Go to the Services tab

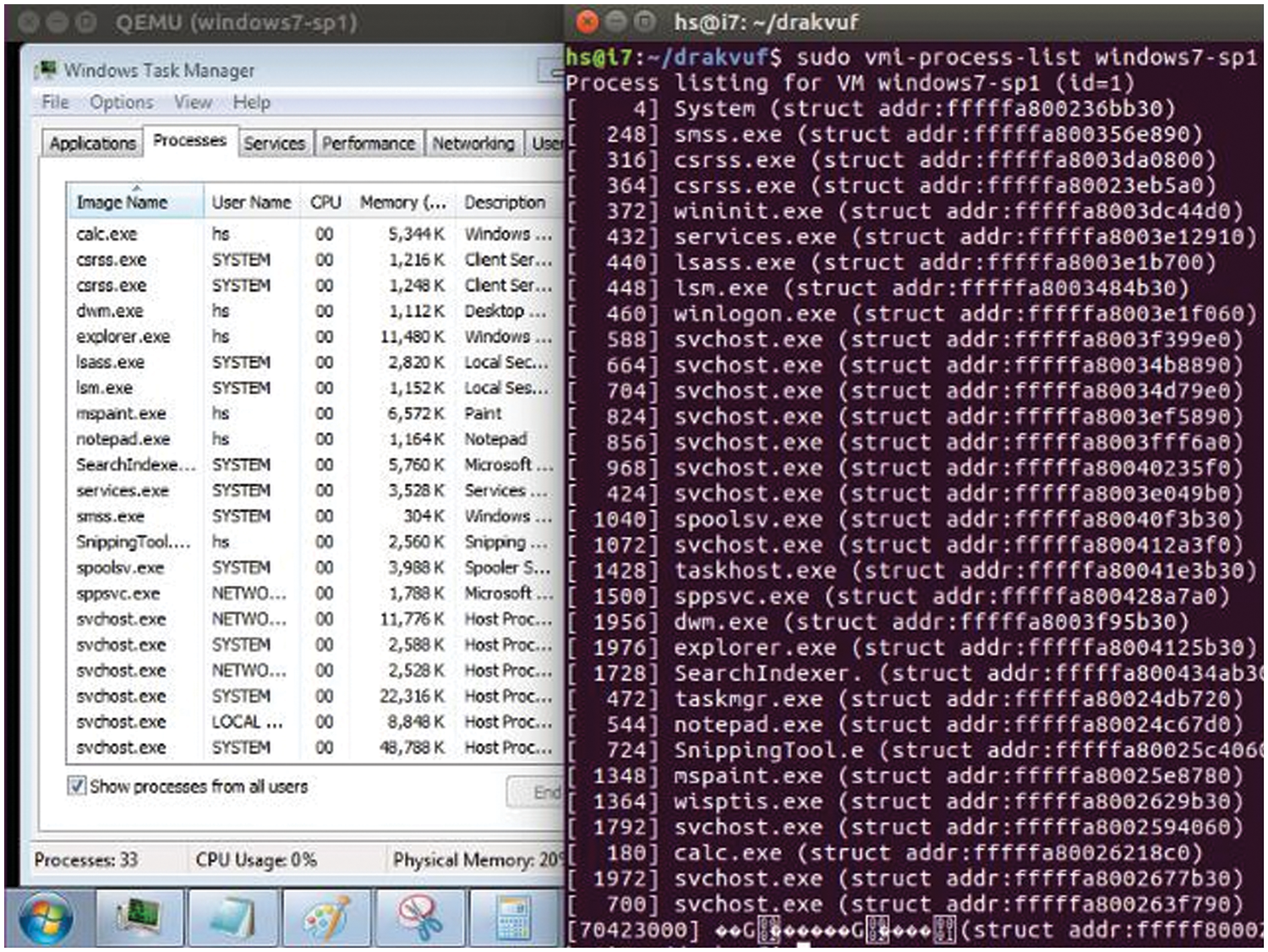point(274,144)
